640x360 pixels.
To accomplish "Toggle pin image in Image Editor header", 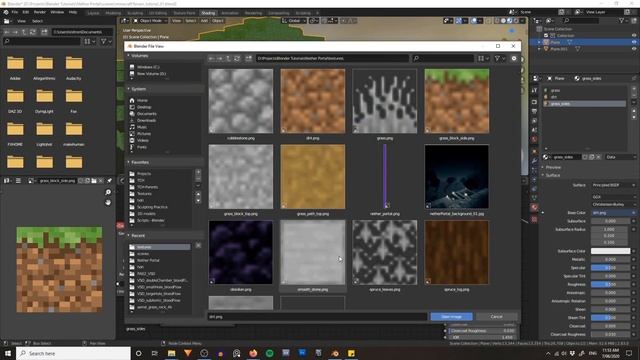I will point(109,180).
